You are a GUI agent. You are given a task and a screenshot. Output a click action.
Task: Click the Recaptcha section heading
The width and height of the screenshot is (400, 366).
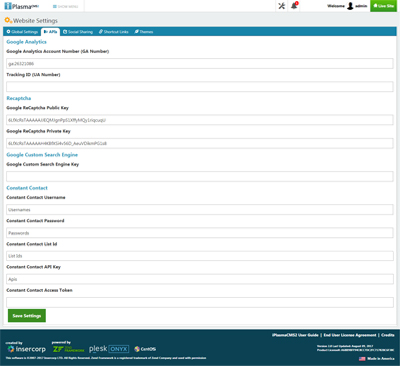pos(19,98)
